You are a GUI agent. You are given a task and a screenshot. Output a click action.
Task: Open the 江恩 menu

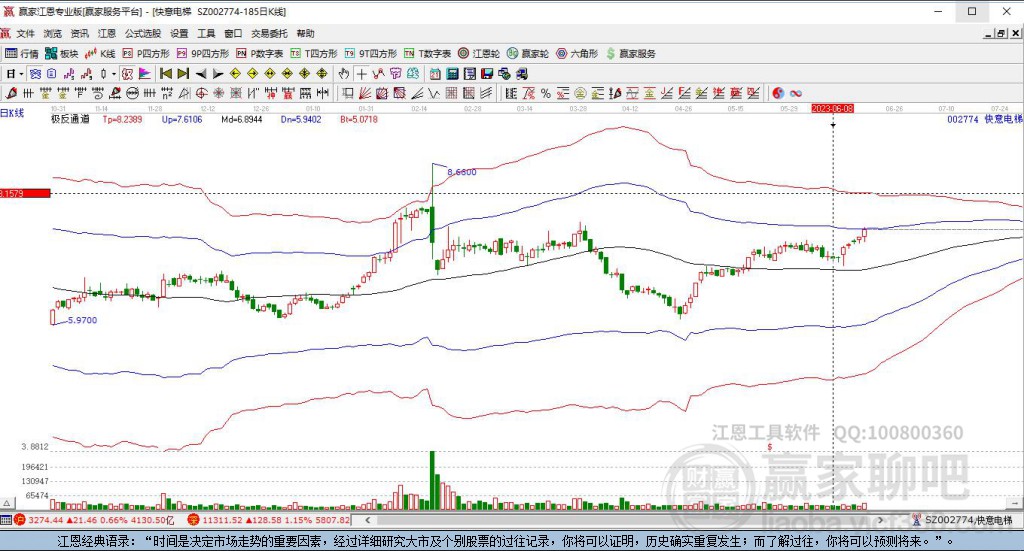coord(107,33)
